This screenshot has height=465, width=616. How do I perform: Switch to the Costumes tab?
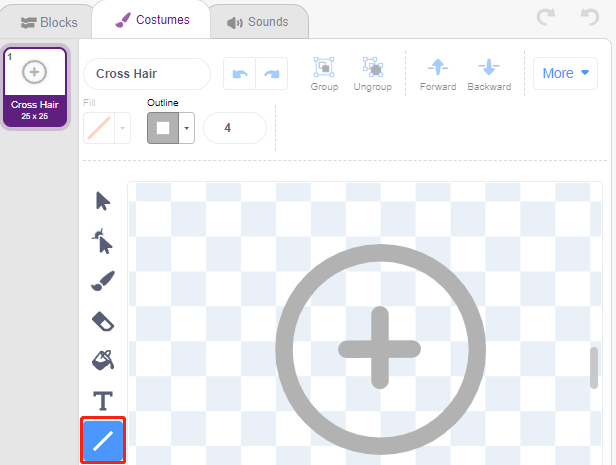pyautogui.click(x=152, y=20)
